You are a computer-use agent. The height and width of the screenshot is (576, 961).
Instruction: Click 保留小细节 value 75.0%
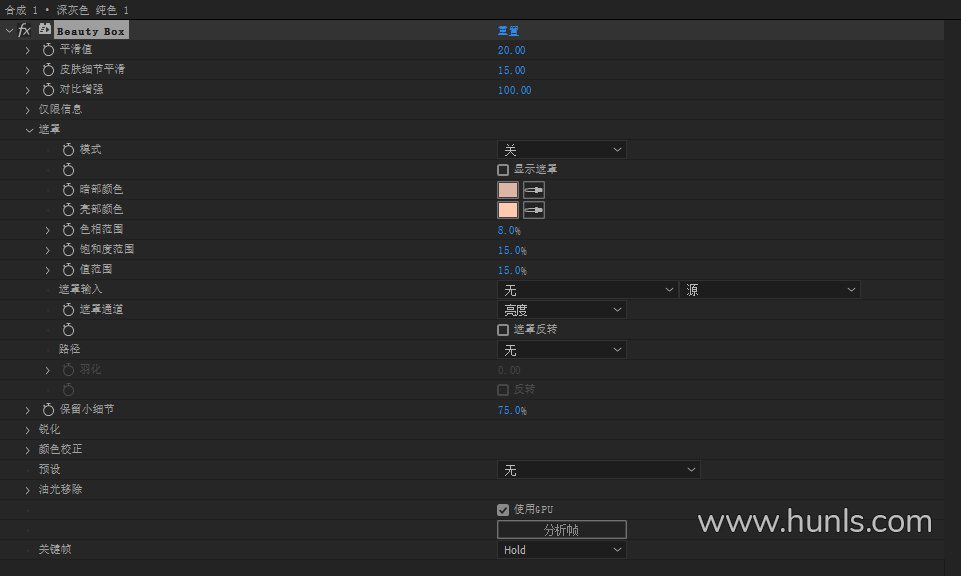pyautogui.click(x=512, y=410)
